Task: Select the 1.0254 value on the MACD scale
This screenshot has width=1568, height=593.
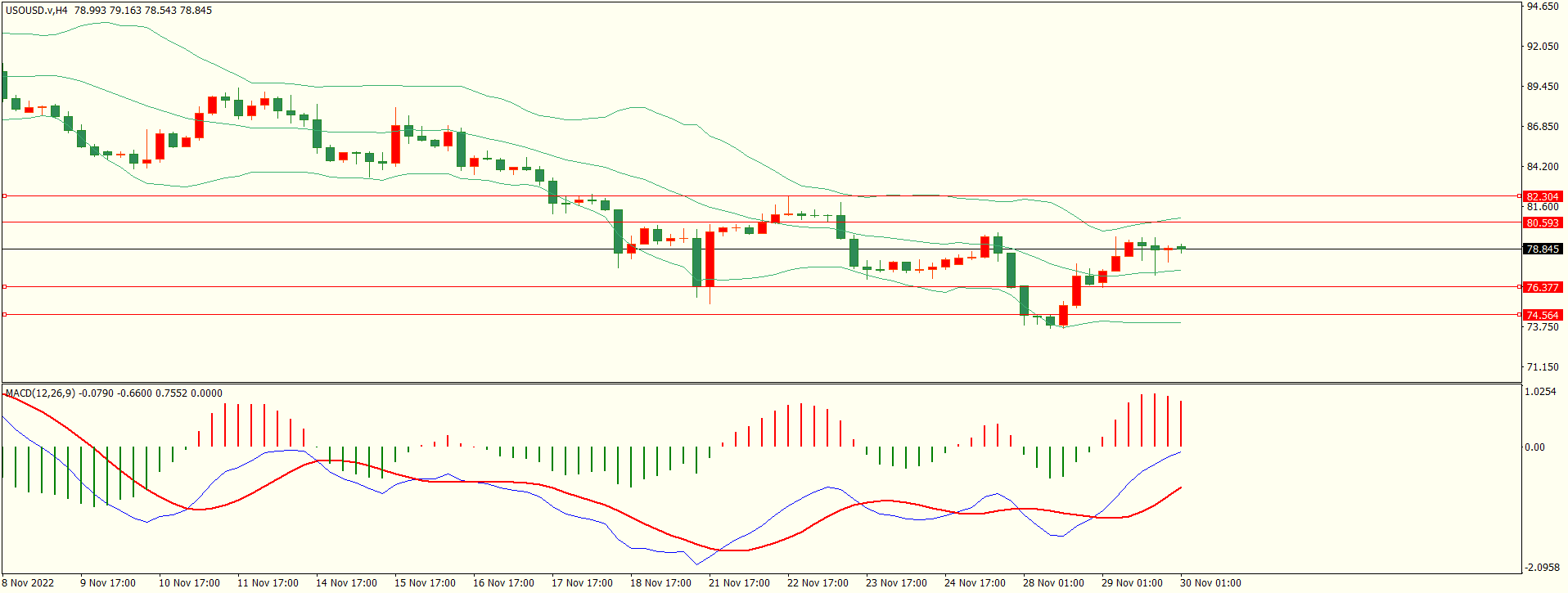Action: (1540, 392)
